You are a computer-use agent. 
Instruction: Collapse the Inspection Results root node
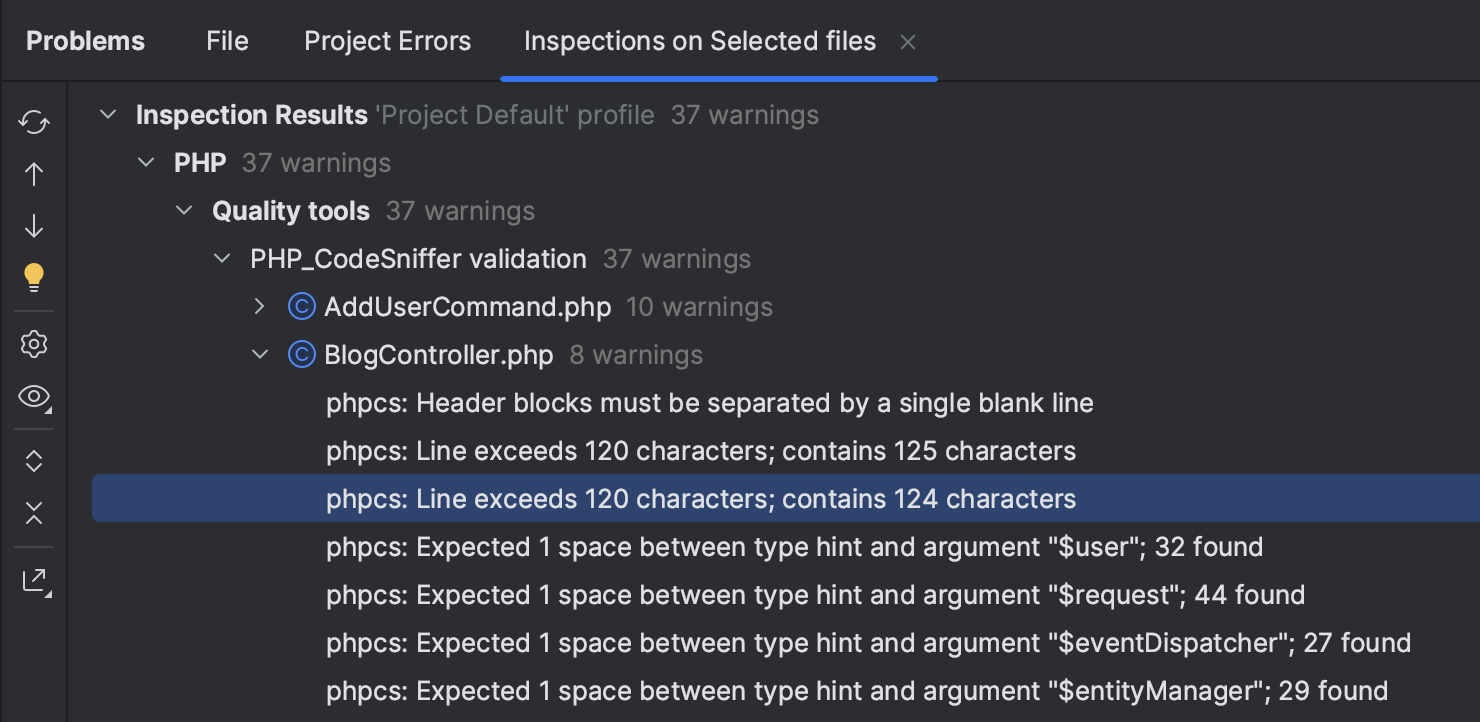click(x=108, y=115)
